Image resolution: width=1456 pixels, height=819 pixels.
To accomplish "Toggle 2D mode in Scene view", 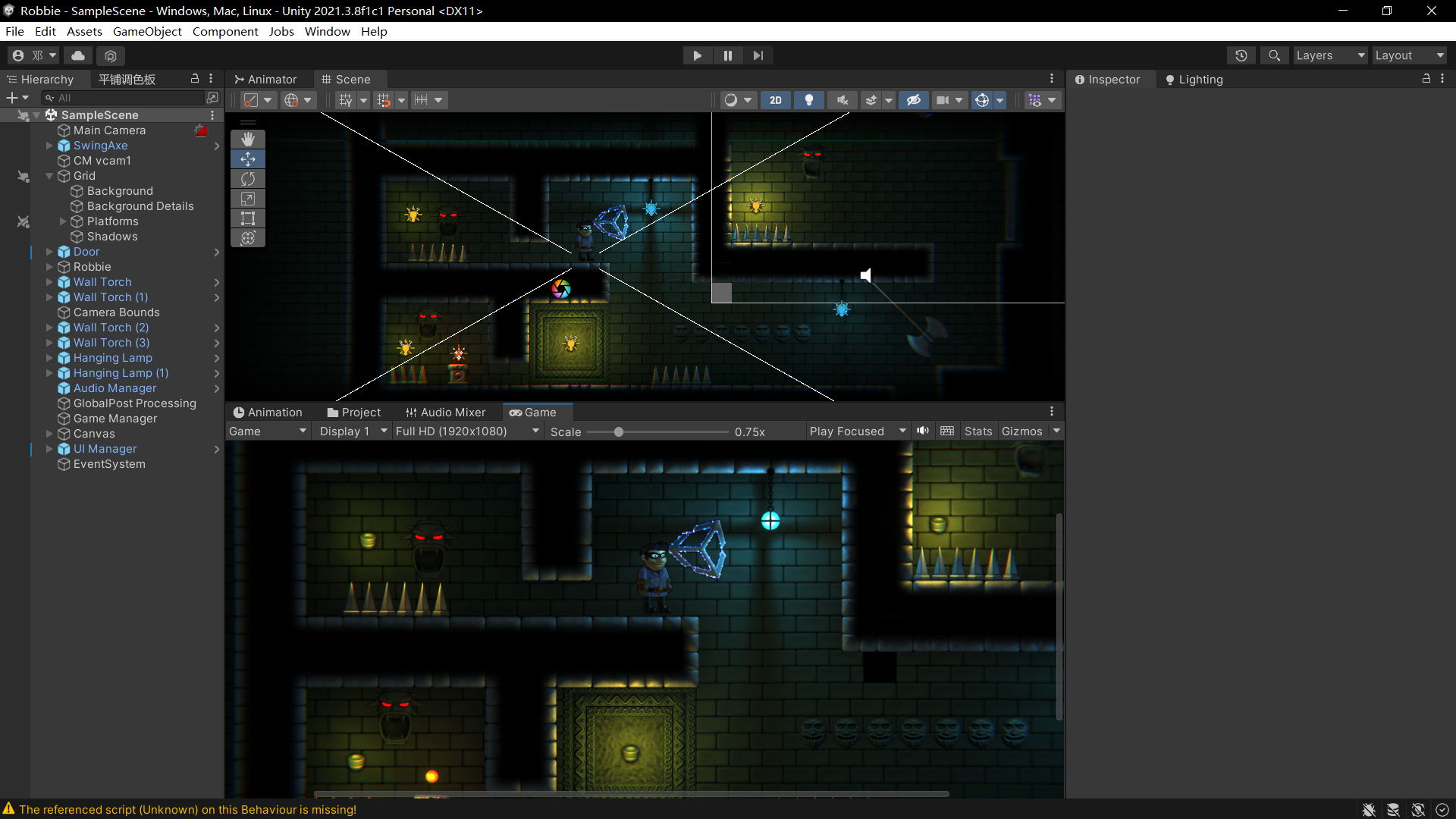I will click(775, 100).
